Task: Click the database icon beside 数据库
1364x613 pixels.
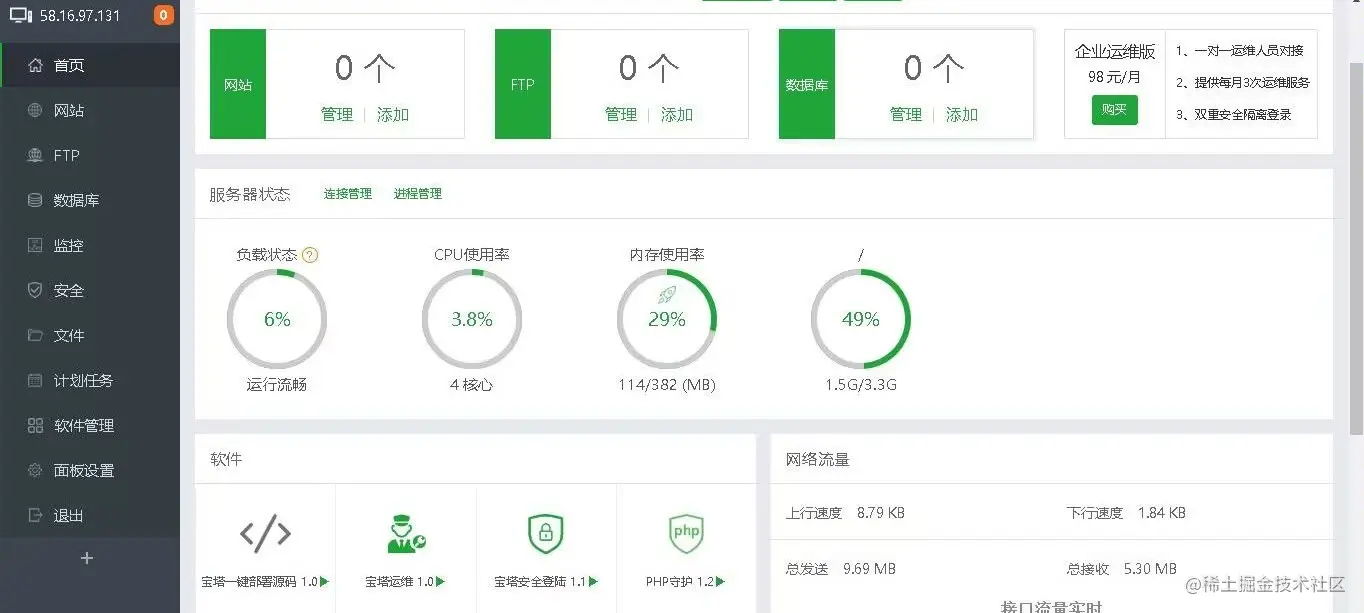Action: [x=35, y=200]
